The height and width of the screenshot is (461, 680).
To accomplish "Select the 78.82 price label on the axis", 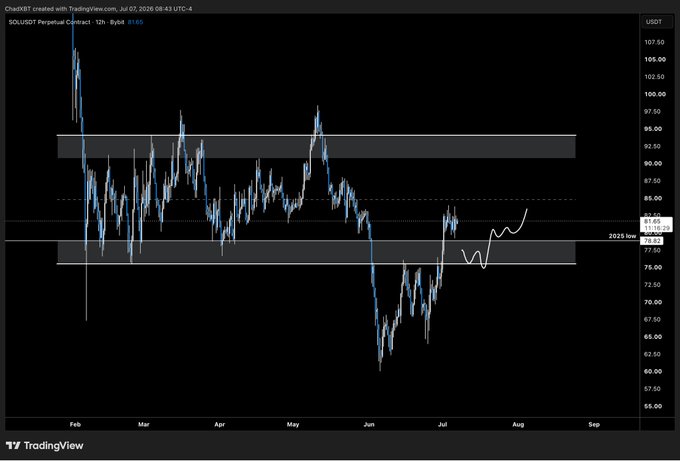I will point(653,240).
